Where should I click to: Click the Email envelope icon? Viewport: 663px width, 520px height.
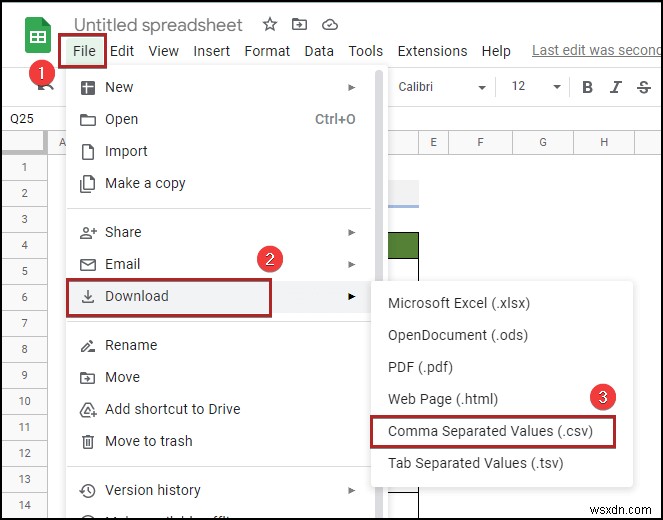pyautogui.click(x=88, y=265)
